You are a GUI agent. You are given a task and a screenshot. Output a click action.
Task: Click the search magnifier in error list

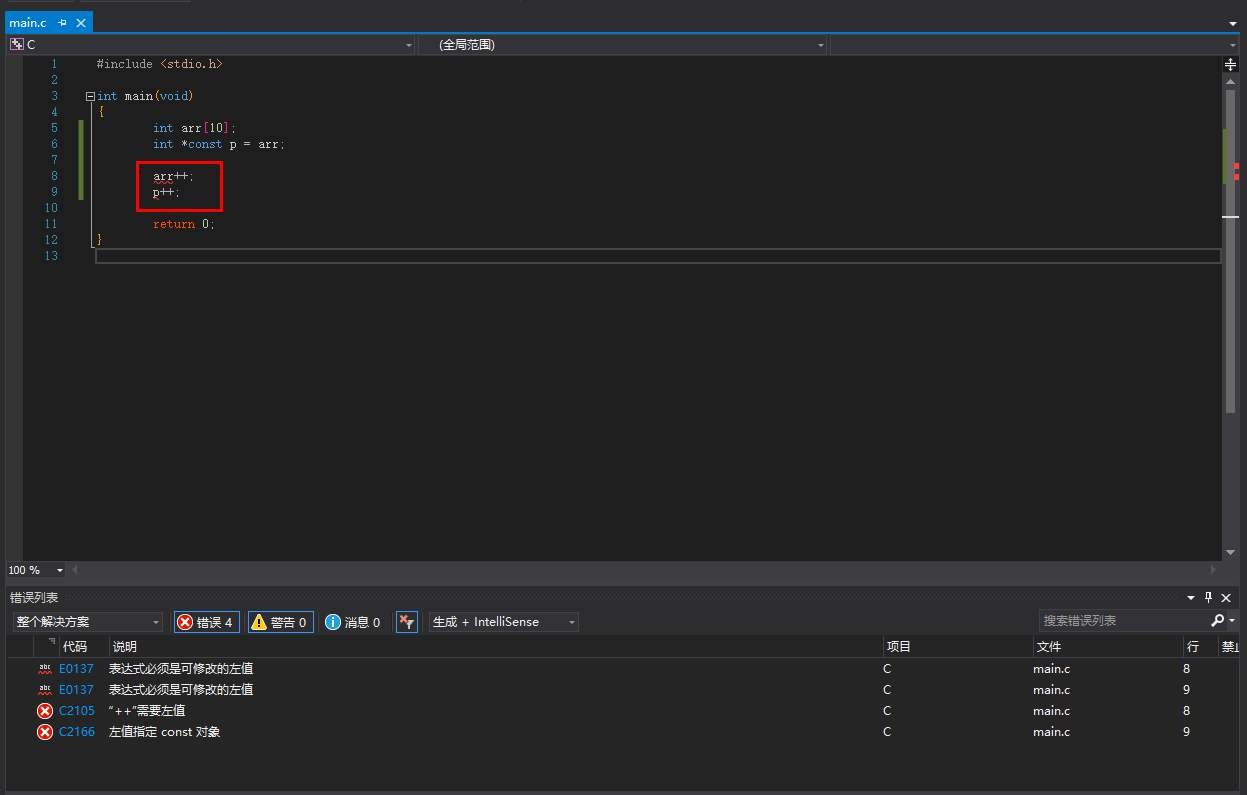coord(1217,621)
